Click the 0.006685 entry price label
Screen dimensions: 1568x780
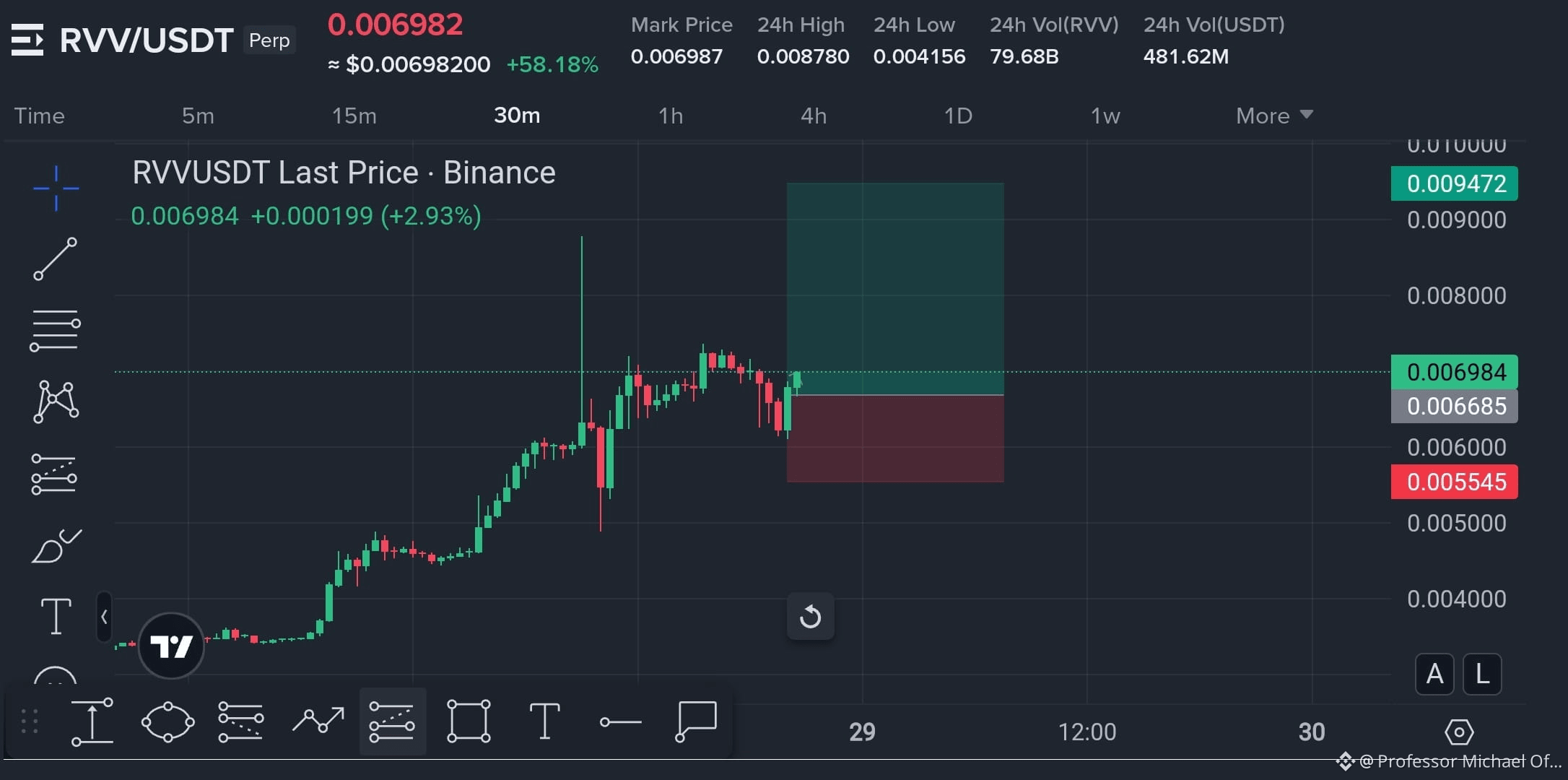[x=1455, y=406]
